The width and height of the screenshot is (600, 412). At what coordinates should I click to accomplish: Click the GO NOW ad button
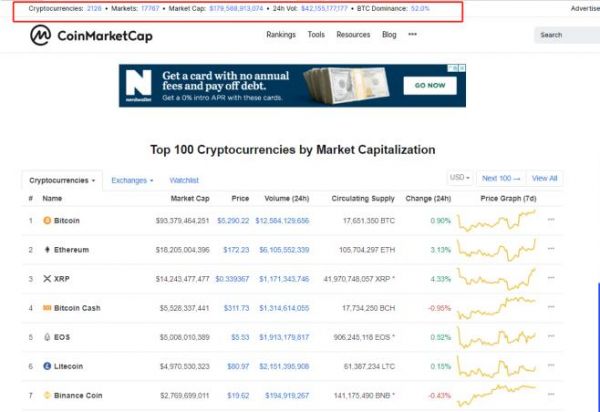point(429,86)
